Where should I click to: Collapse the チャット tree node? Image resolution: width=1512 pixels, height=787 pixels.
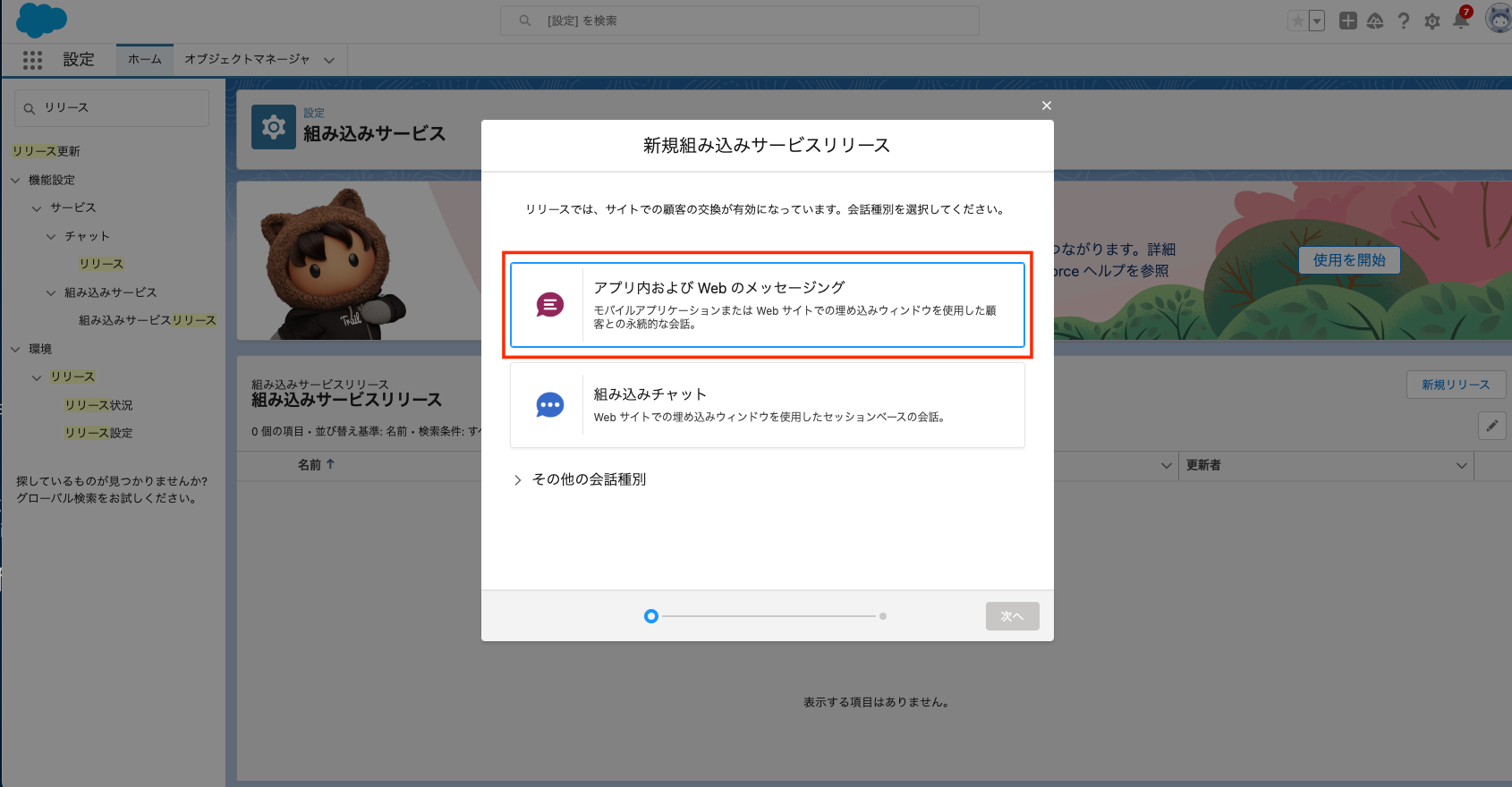[51, 237]
